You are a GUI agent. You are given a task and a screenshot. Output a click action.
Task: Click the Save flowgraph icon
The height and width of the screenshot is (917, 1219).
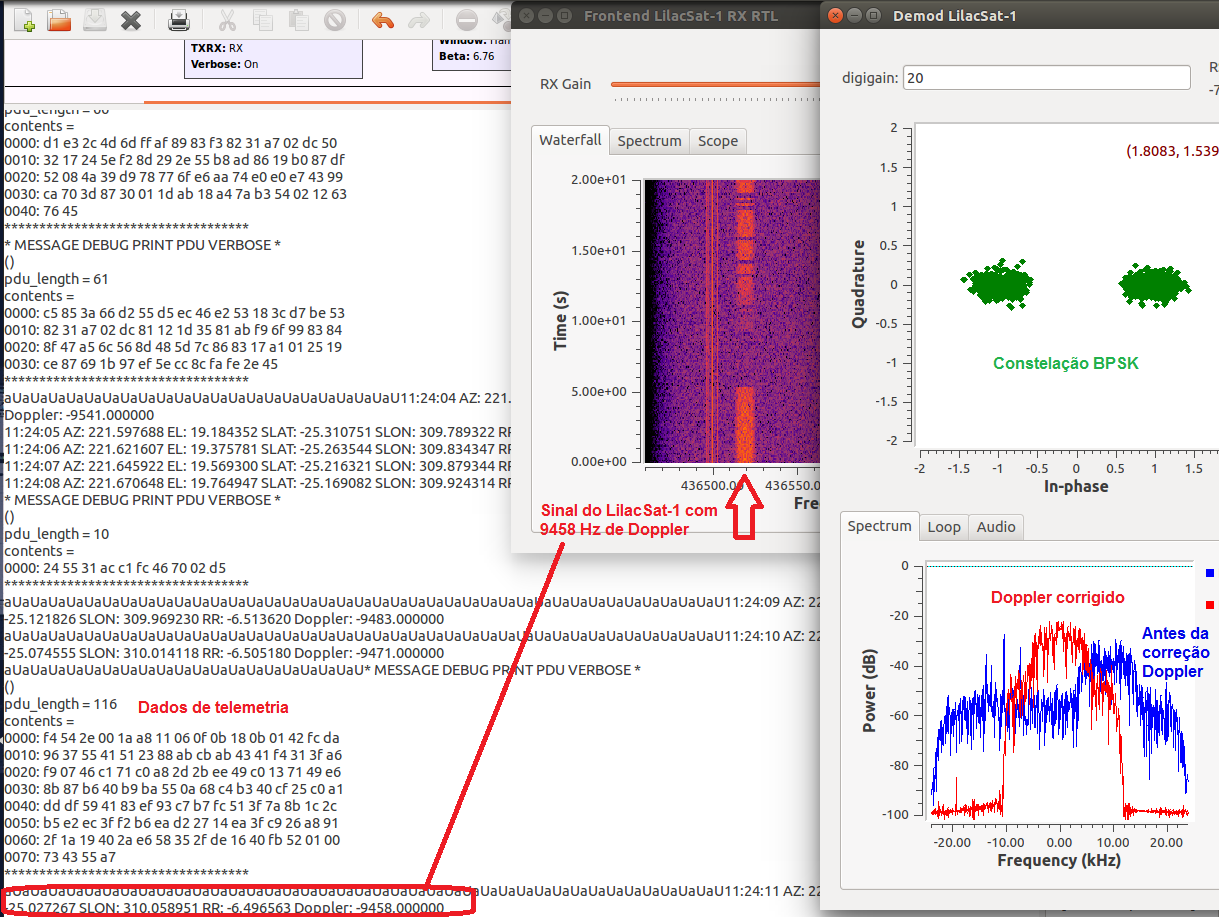(95, 19)
